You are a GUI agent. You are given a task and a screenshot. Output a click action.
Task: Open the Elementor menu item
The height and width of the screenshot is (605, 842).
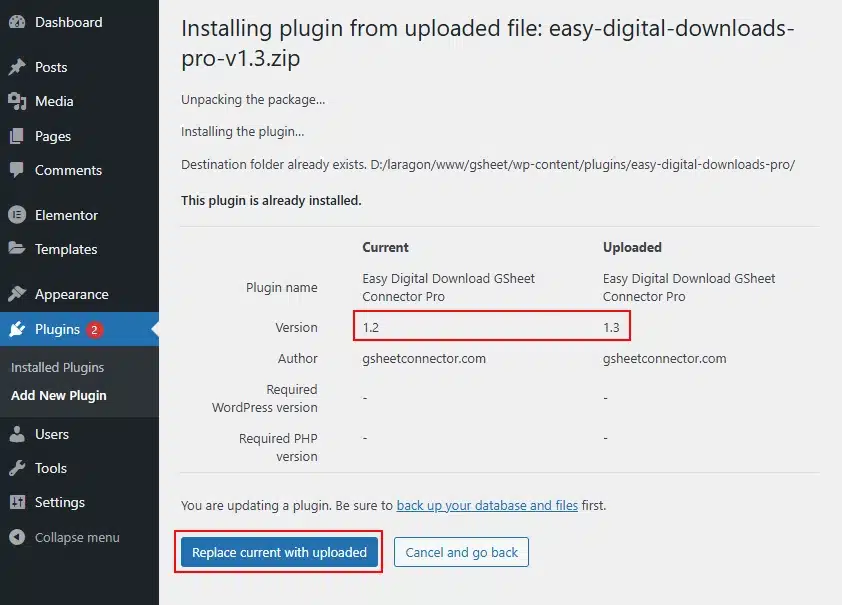pyautogui.click(x=66, y=215)
